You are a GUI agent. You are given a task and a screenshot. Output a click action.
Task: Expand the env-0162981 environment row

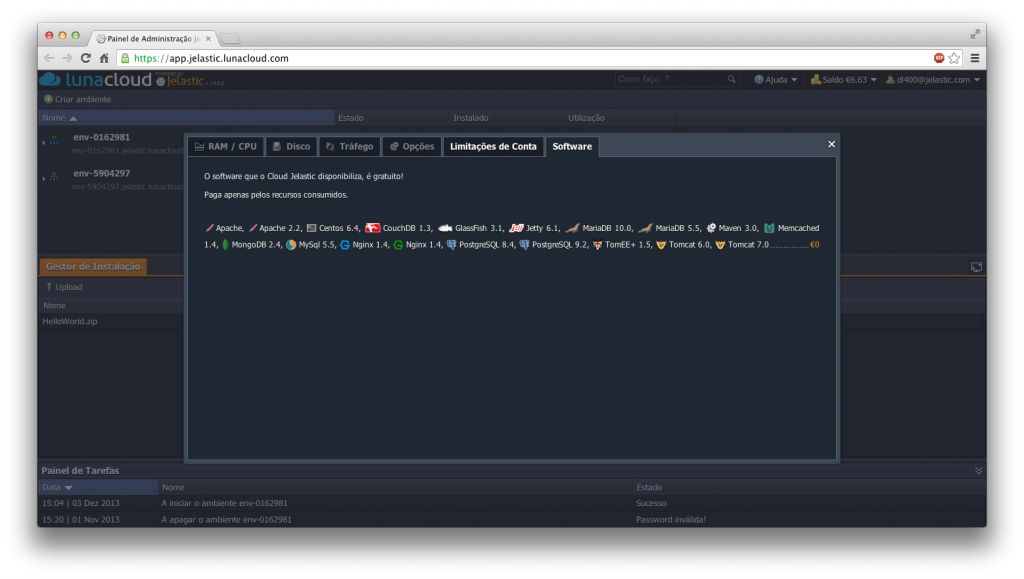point(44,142)
